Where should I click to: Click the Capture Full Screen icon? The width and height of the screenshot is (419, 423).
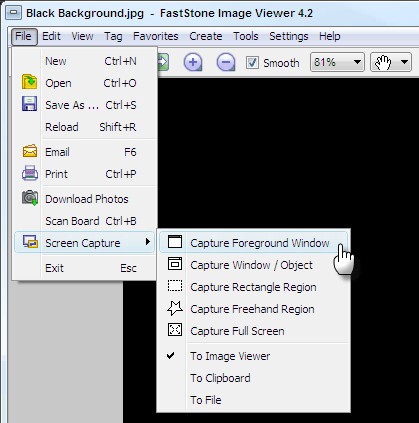point(175,330)
